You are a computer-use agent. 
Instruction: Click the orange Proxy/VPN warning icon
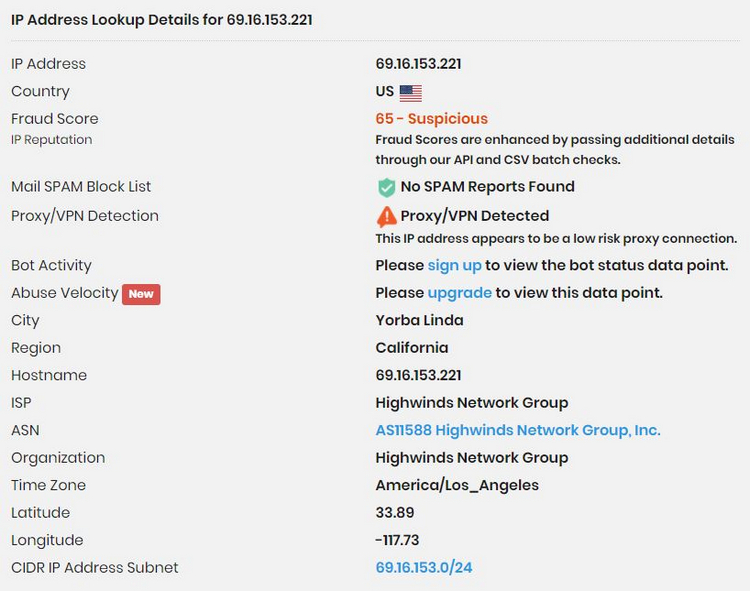click(386, 217)
